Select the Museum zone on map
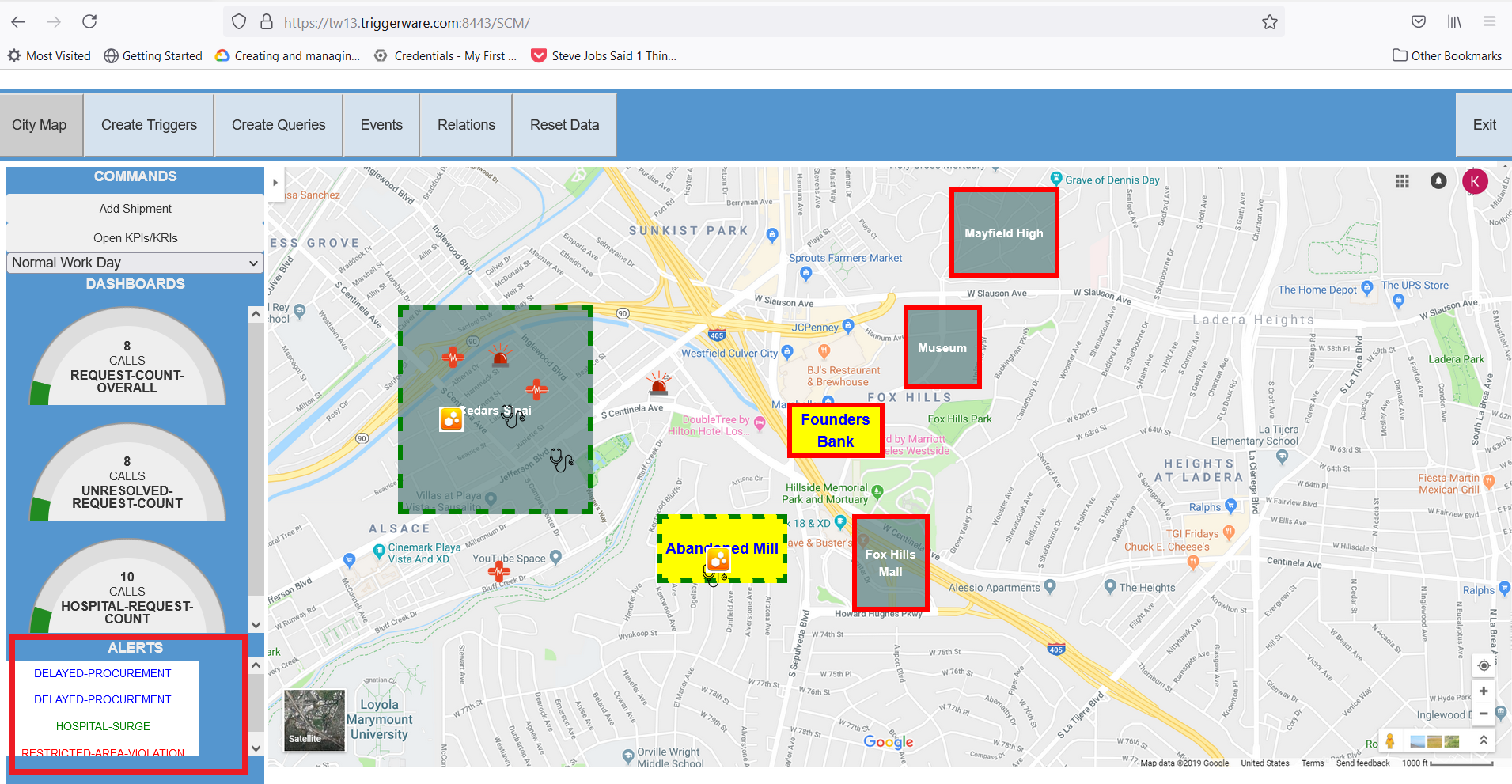The image size is (1512, 784). click(942, 347)
